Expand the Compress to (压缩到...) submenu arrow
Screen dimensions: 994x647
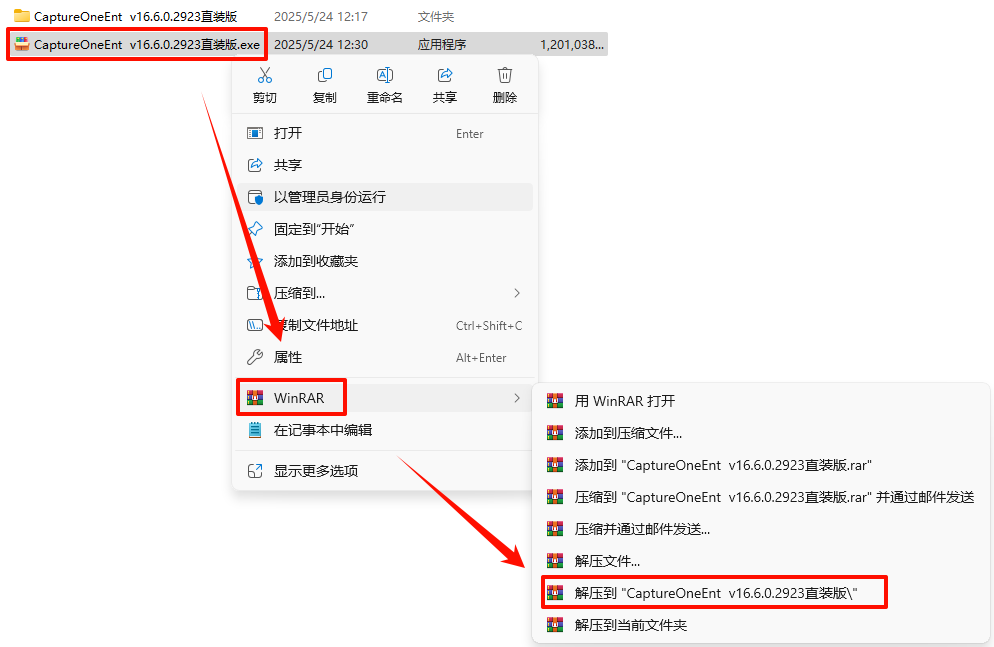click(517, 293)
